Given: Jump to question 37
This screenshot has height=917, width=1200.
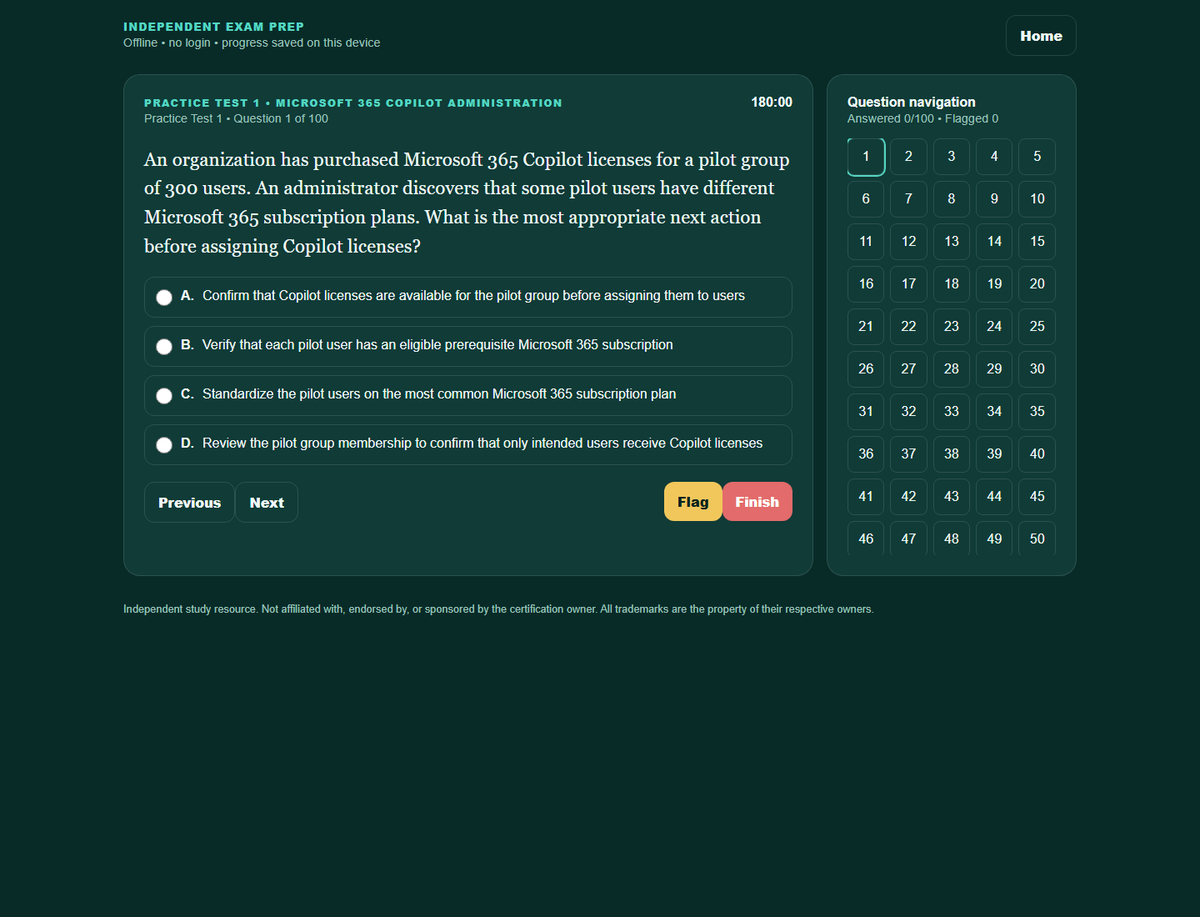Looking at the screenshot, I should pyautogui.click(x=908, y=453).
